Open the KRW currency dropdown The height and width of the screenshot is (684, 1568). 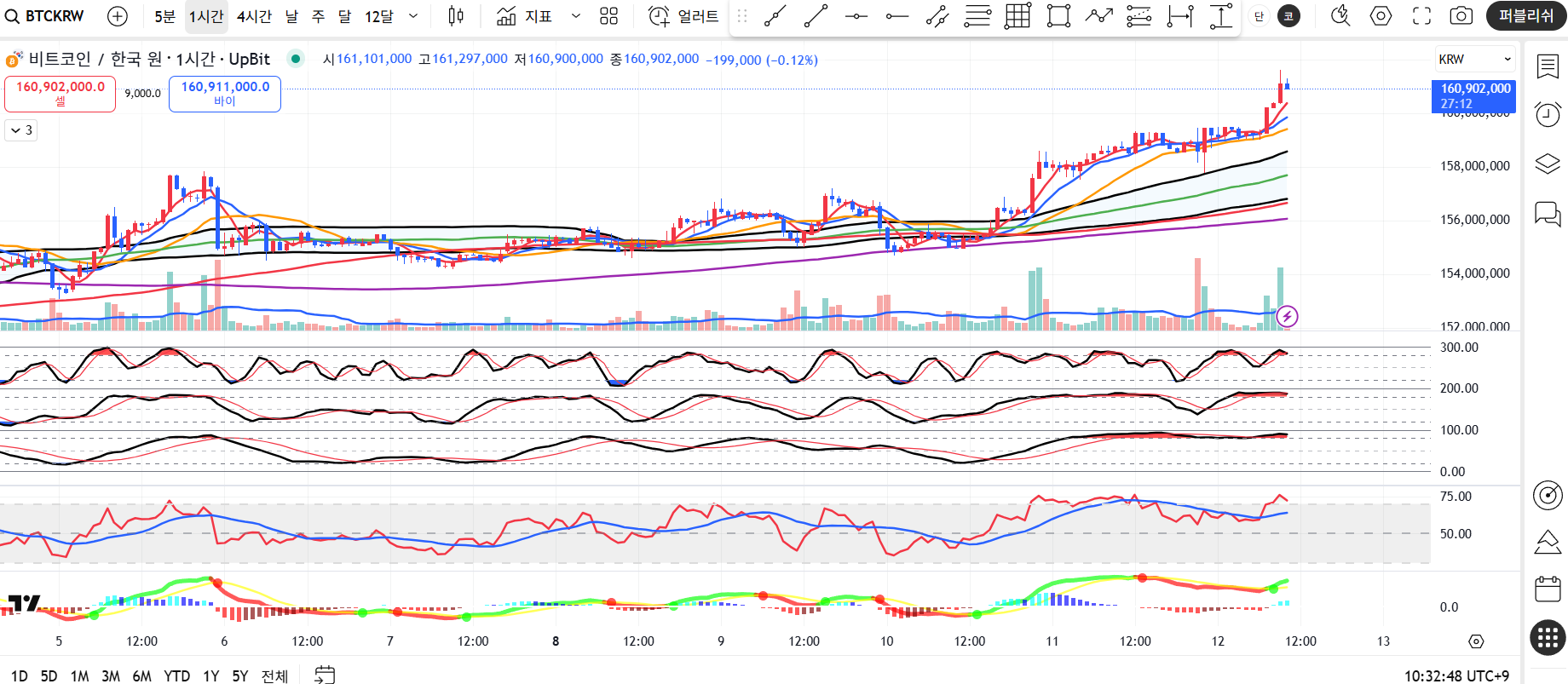point(1475,59)
